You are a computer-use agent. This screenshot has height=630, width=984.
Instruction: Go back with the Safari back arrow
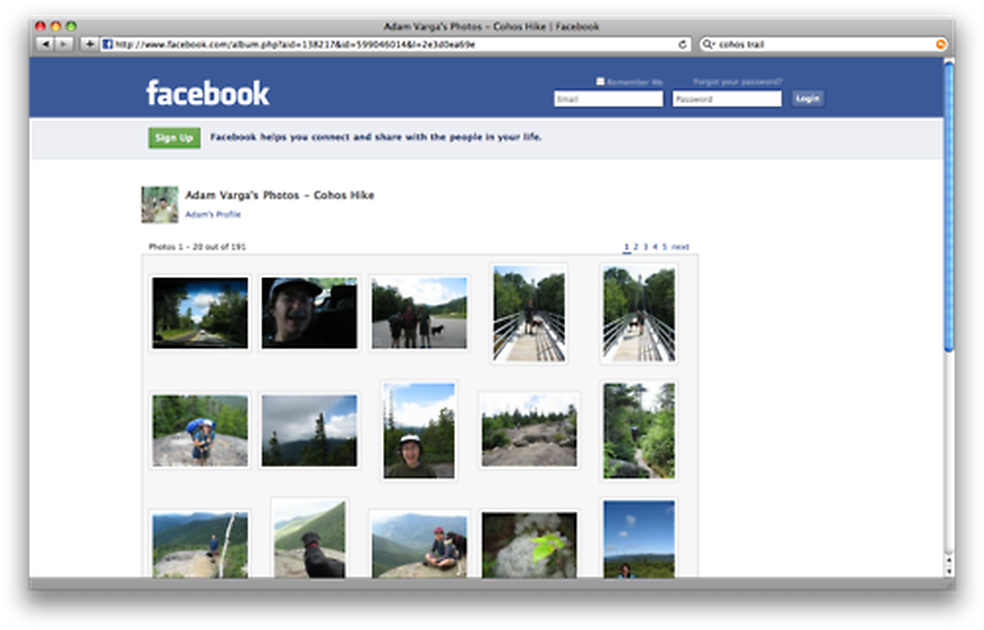45,44
